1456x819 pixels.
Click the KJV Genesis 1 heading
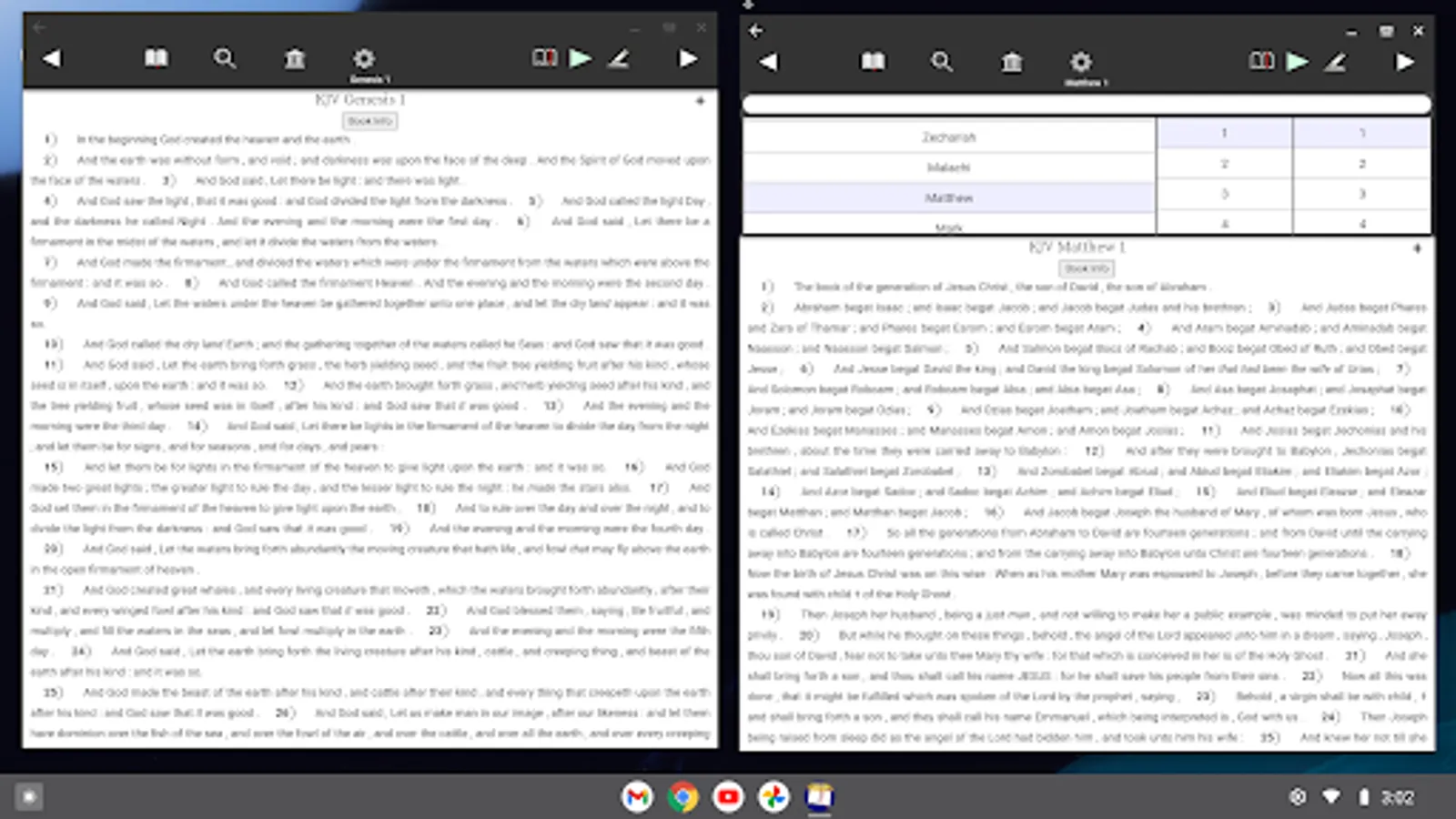(360, 99)
